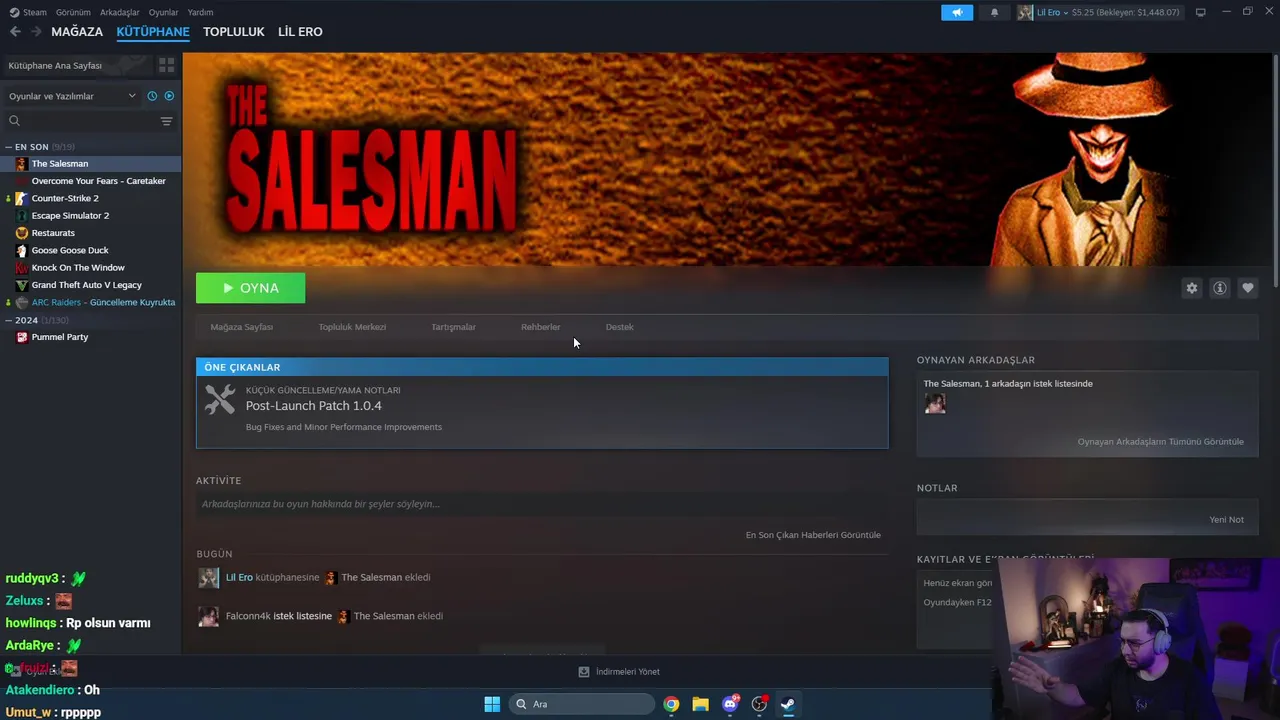Toggle the ready-to-play filter icon

coord(169,96)
